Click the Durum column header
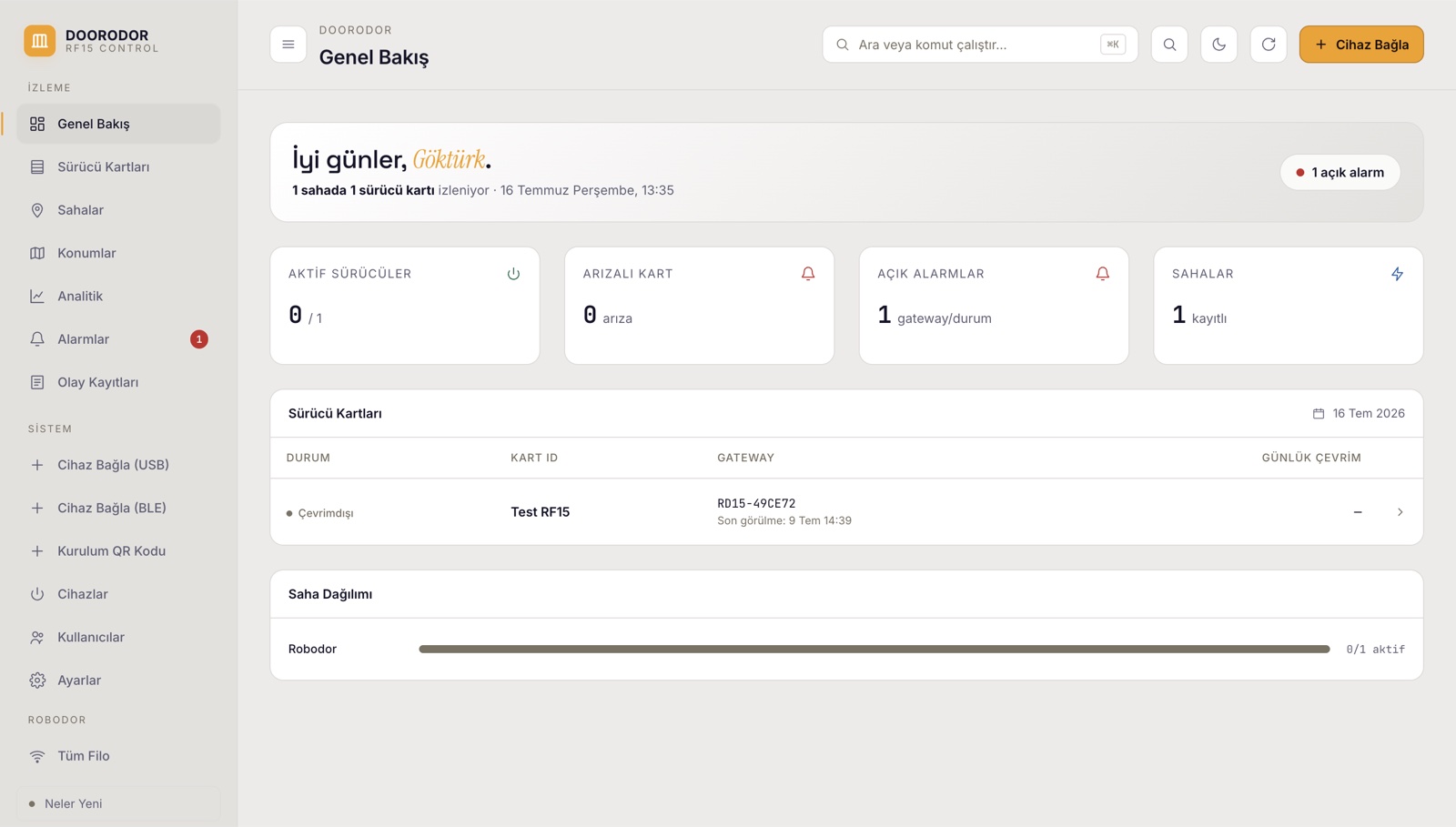This screenshot has height=827, width=1456. point(308,458)
